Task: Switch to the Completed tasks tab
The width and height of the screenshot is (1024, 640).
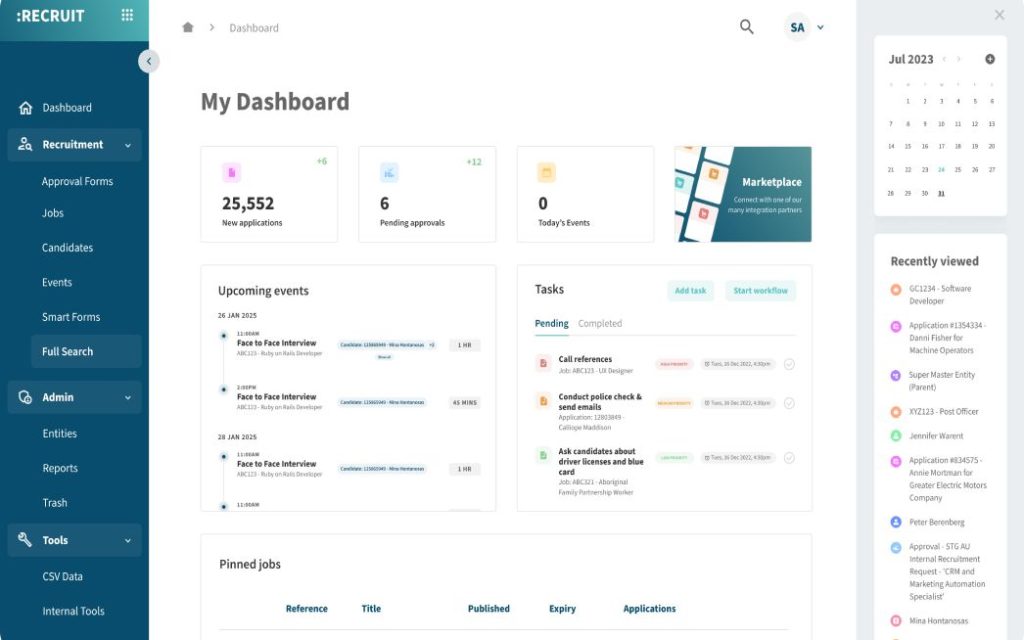Action: [600, 324]
